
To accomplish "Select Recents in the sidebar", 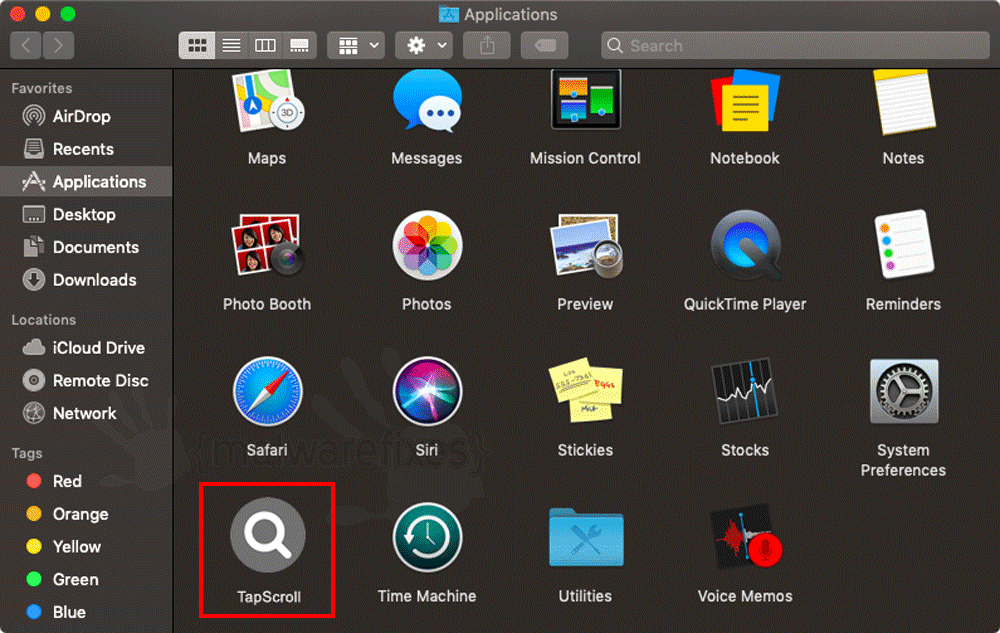I will (86, 149).
